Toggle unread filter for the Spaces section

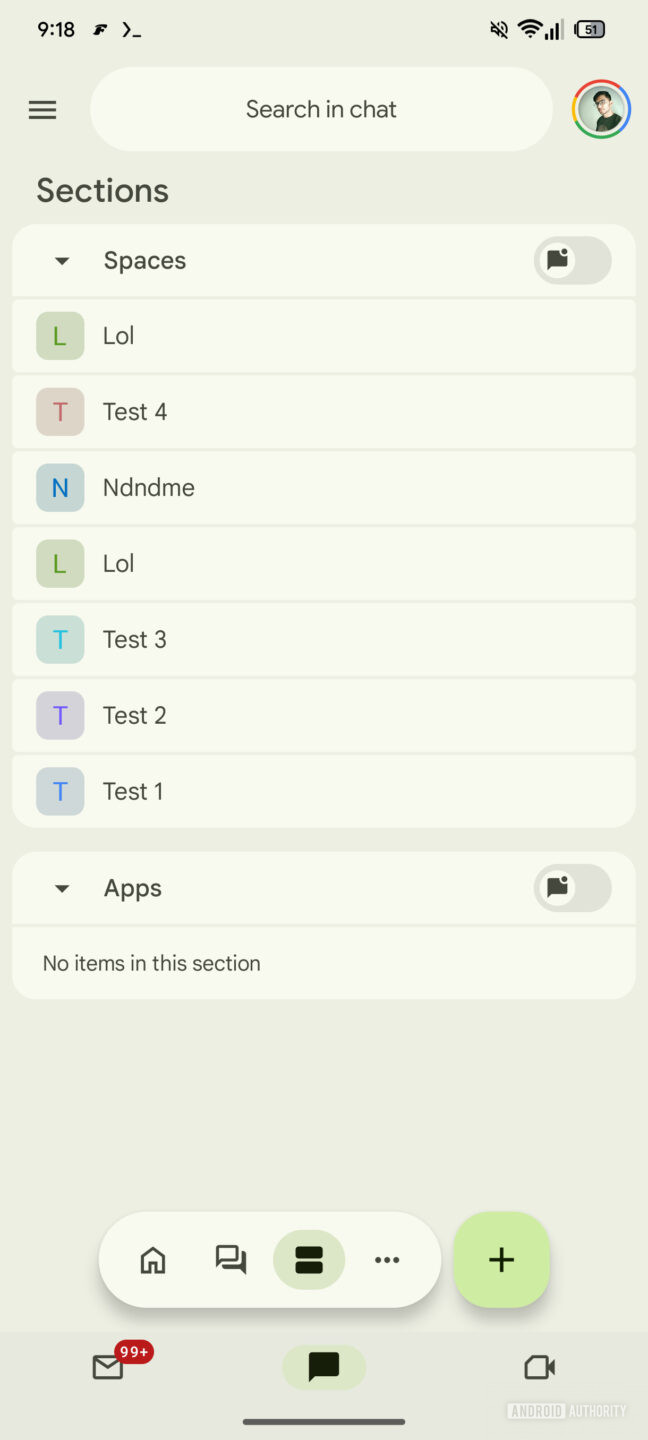[x=572, y=260]
